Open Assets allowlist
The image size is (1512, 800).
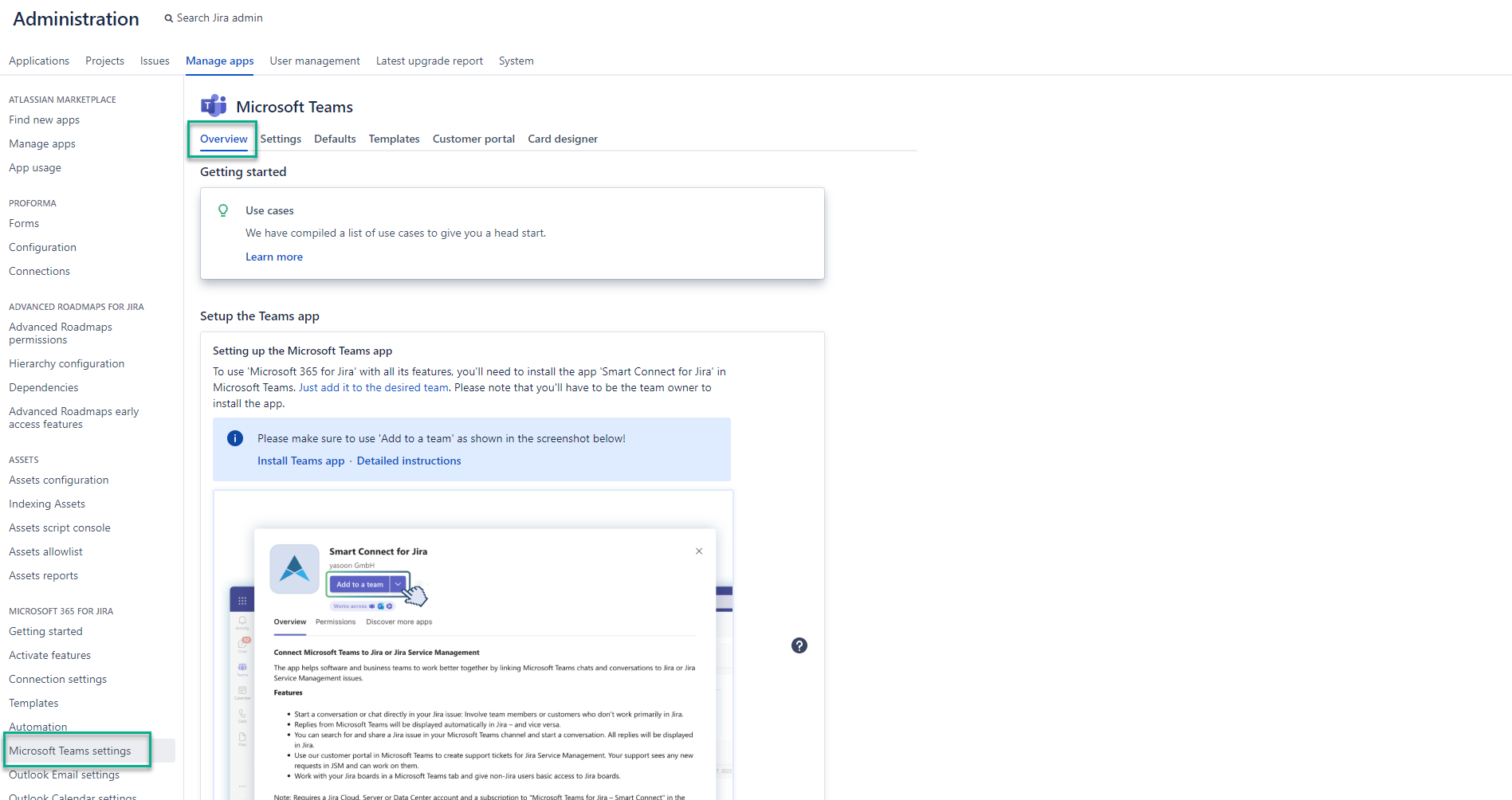45,551
